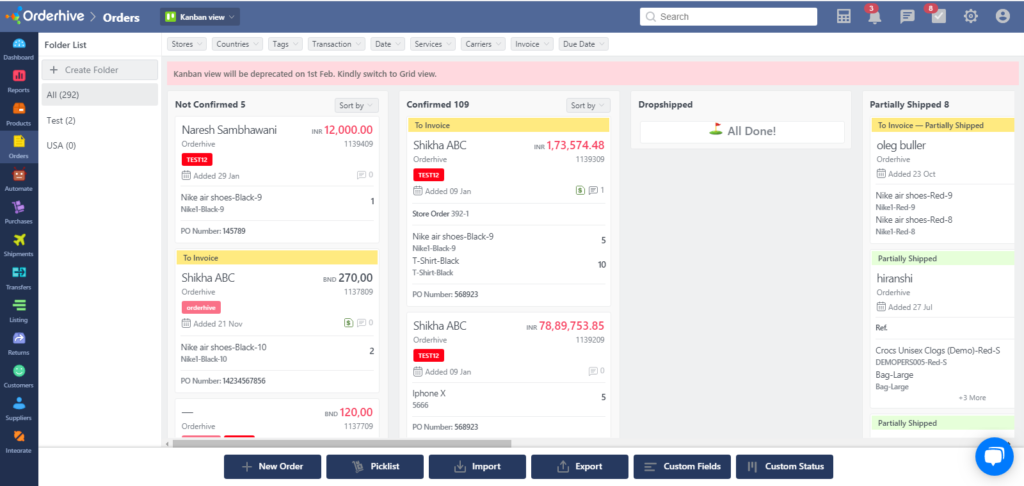Image resolution: width=1024 pixels, height=486 pixels.
Task: Click PO Number 14234567856
Action: pos(223,380)
